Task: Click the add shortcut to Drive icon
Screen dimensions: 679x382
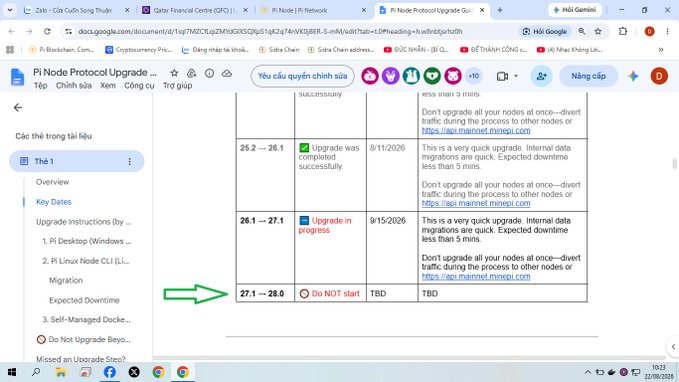Action: 191,73
